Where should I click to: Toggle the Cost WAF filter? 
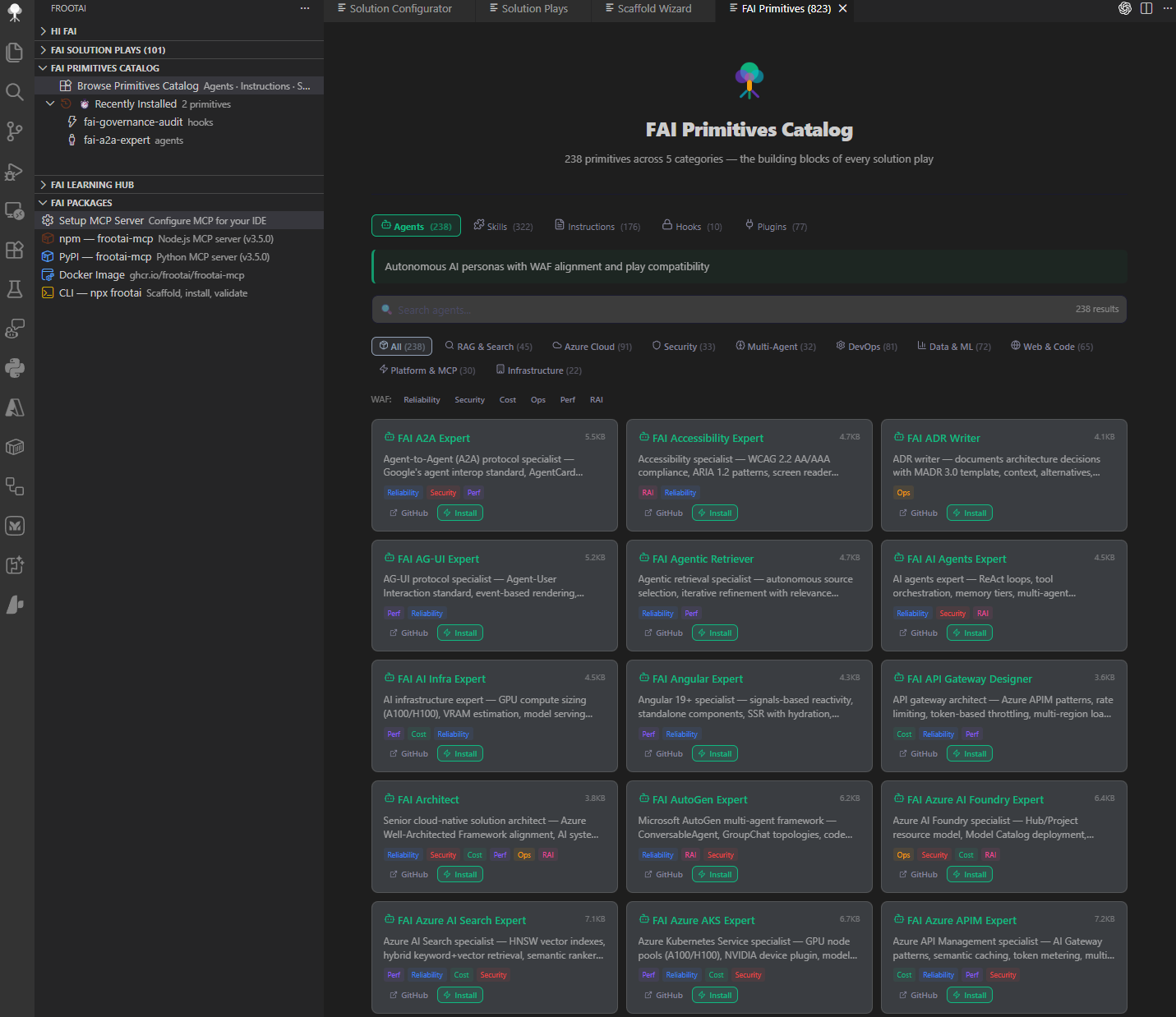(x=508, y=400)
